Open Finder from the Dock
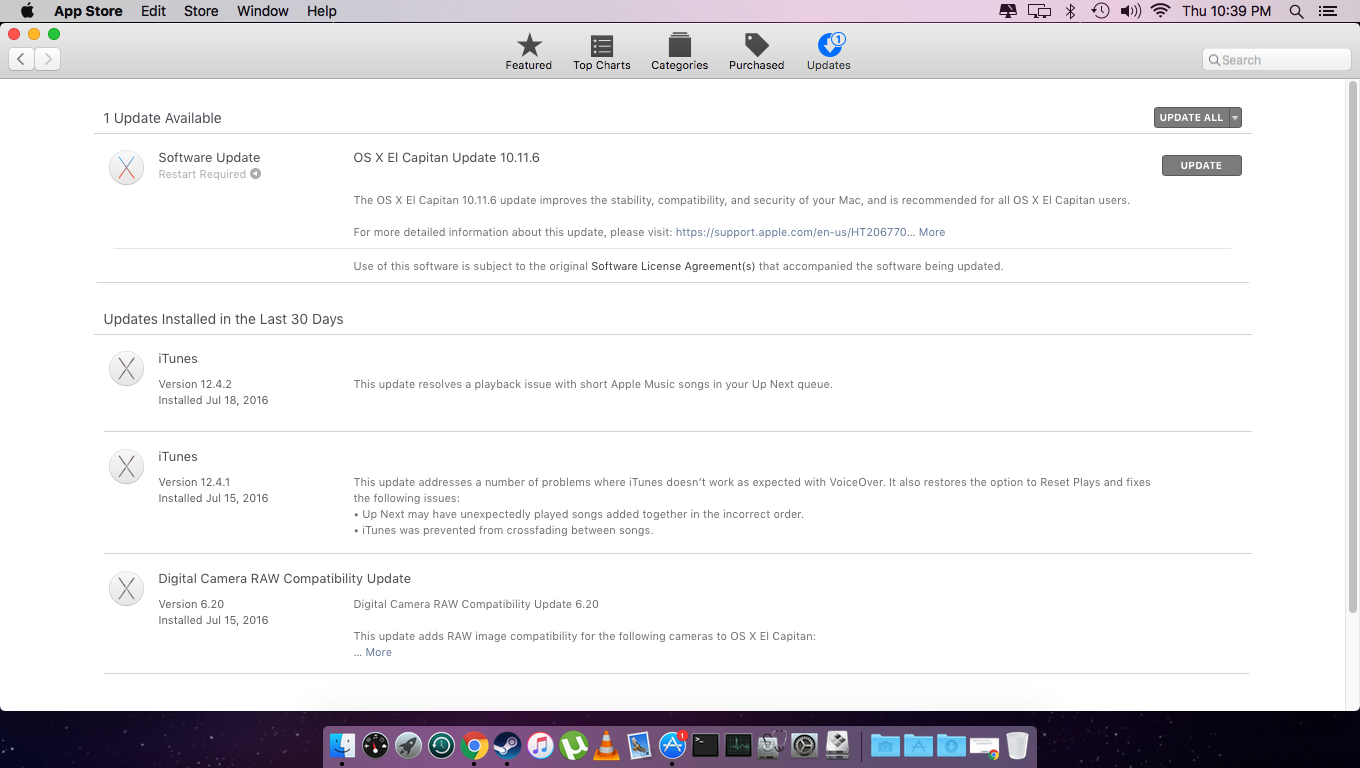 (x=342, y=745)
